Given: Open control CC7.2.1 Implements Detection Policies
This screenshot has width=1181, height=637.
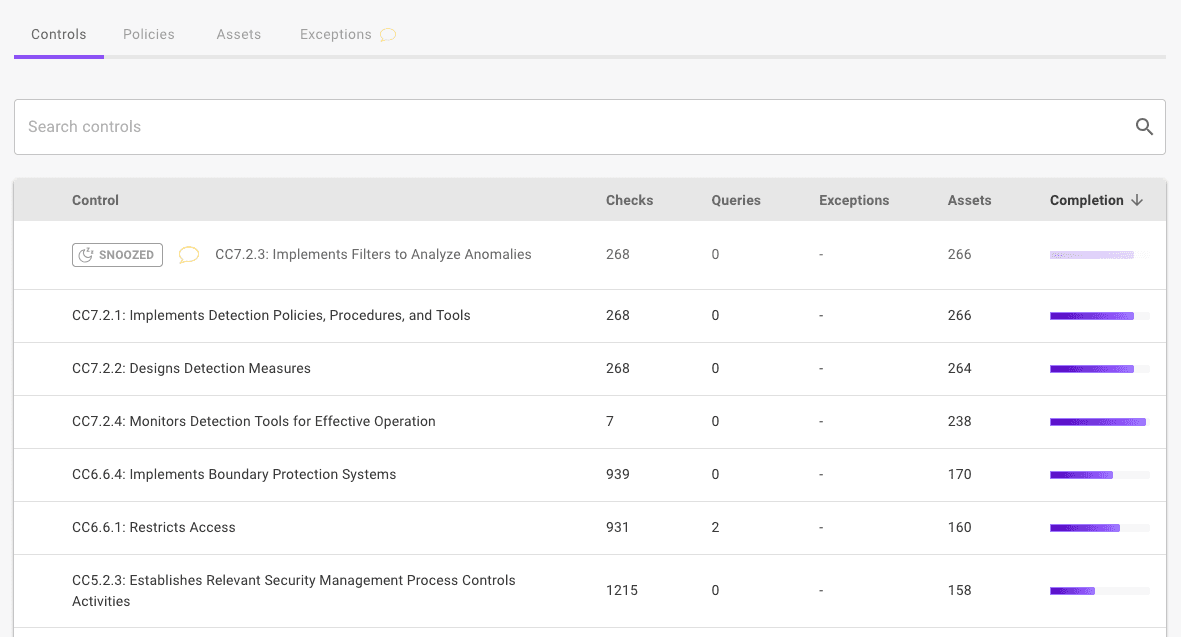Looking at the screenshot, I should tap(271, 315).
